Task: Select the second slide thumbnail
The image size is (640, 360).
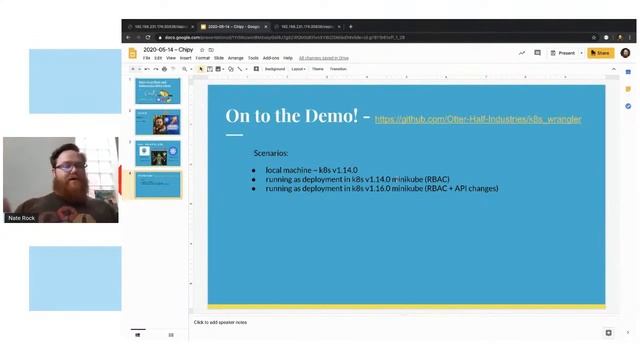Action: coord(158,122)
